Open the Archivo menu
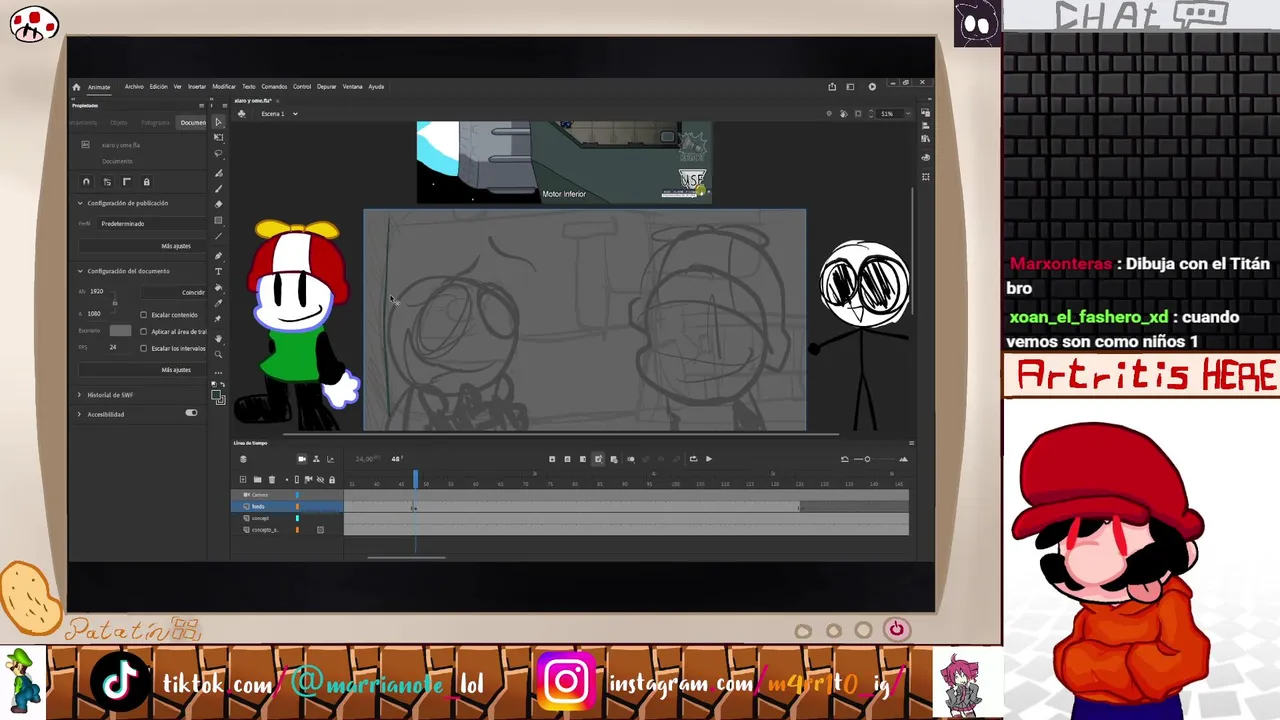Viewport: 1280px width, 720px height. click(x=134, y=87)
